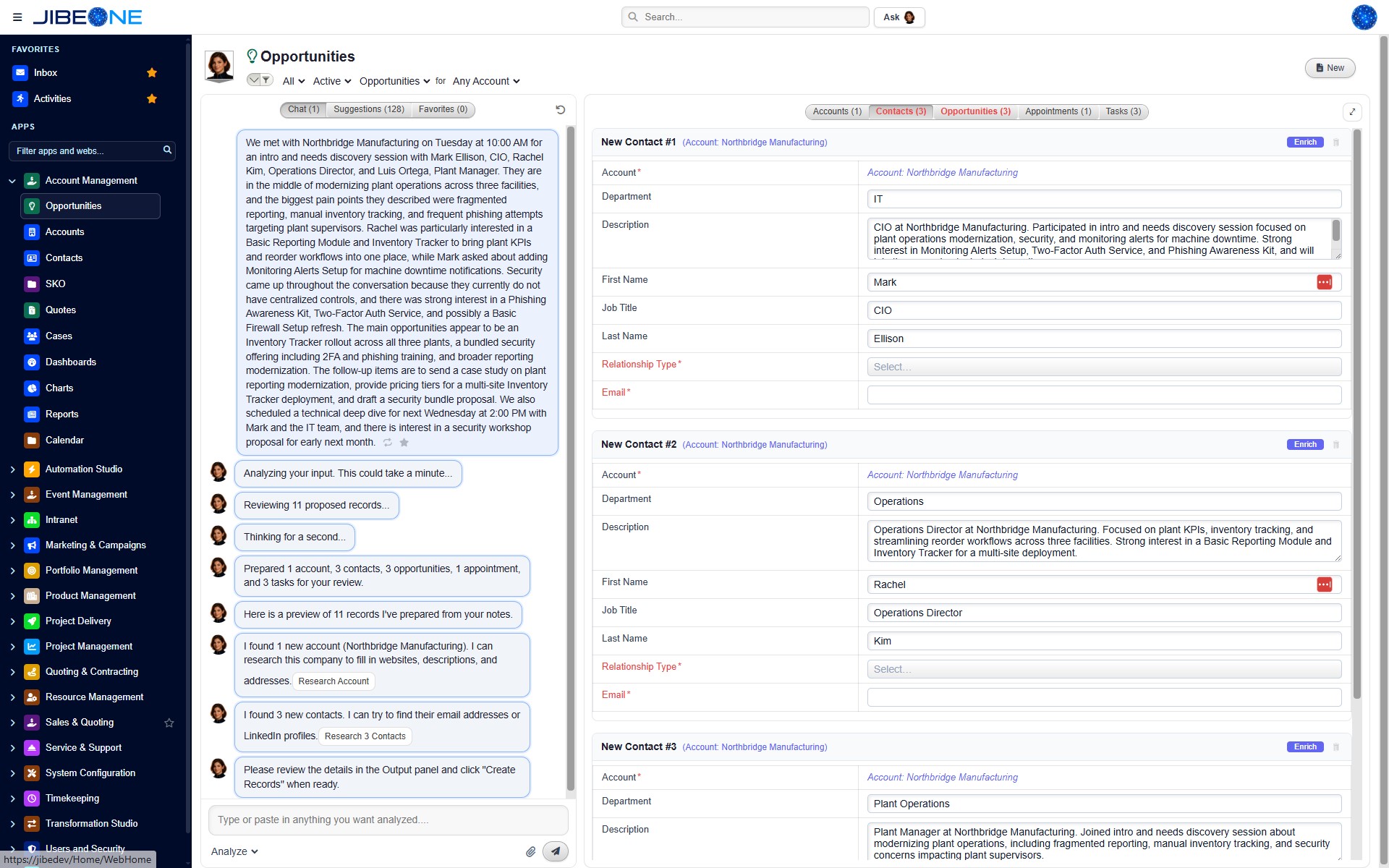This screenshot has width=1389, height=868.
Task: Open the Contacts app in sidebar
Action: pos(64,258)
